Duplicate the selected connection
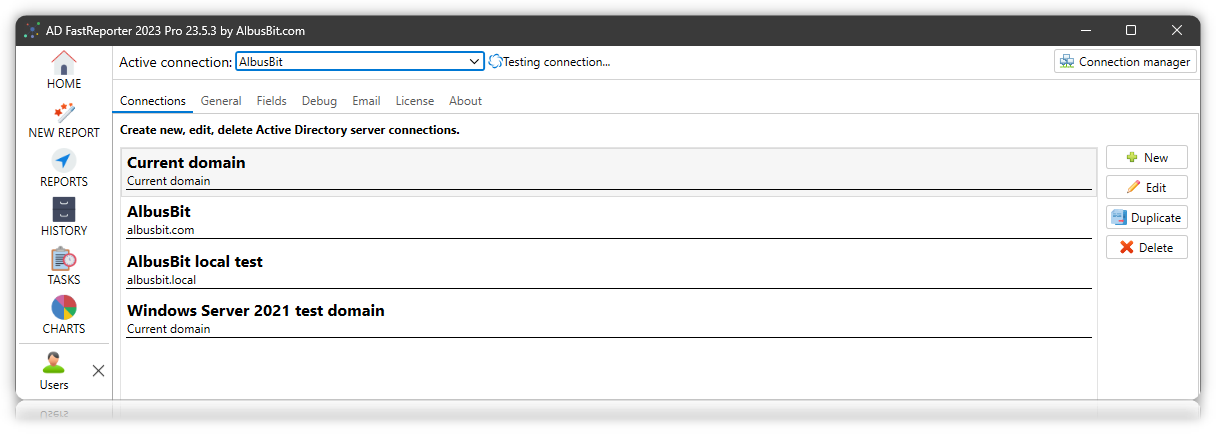This screenshot has width=1216, height=434. point(1146,217)
